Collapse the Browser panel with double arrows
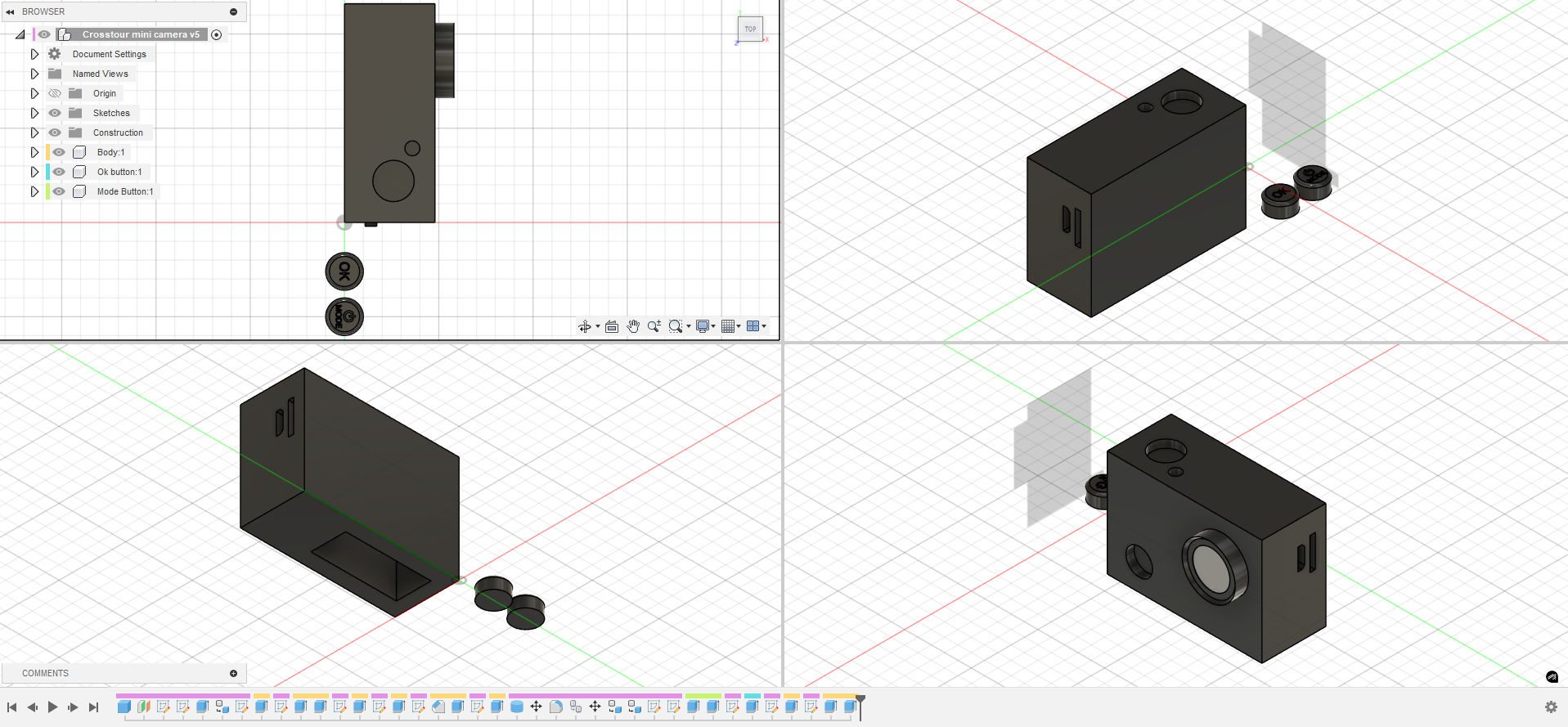The image size is (1568, 727). pos(10,11)
